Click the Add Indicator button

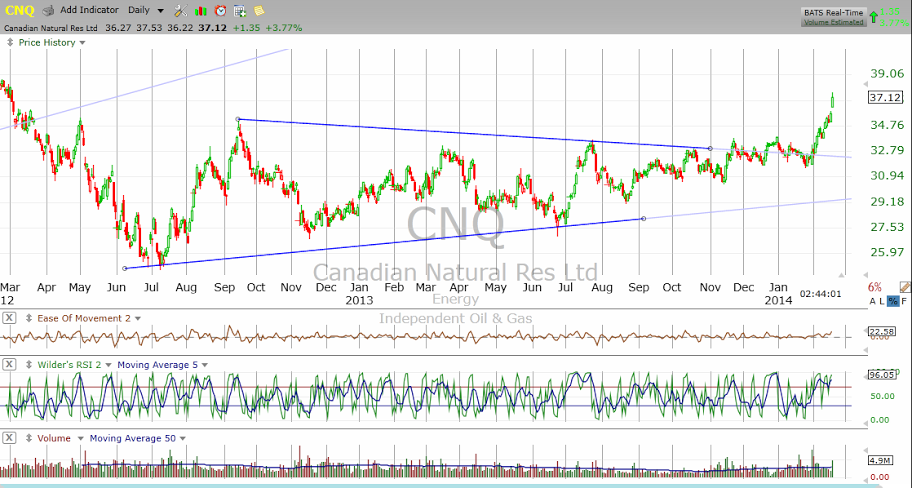click(89, 10)
